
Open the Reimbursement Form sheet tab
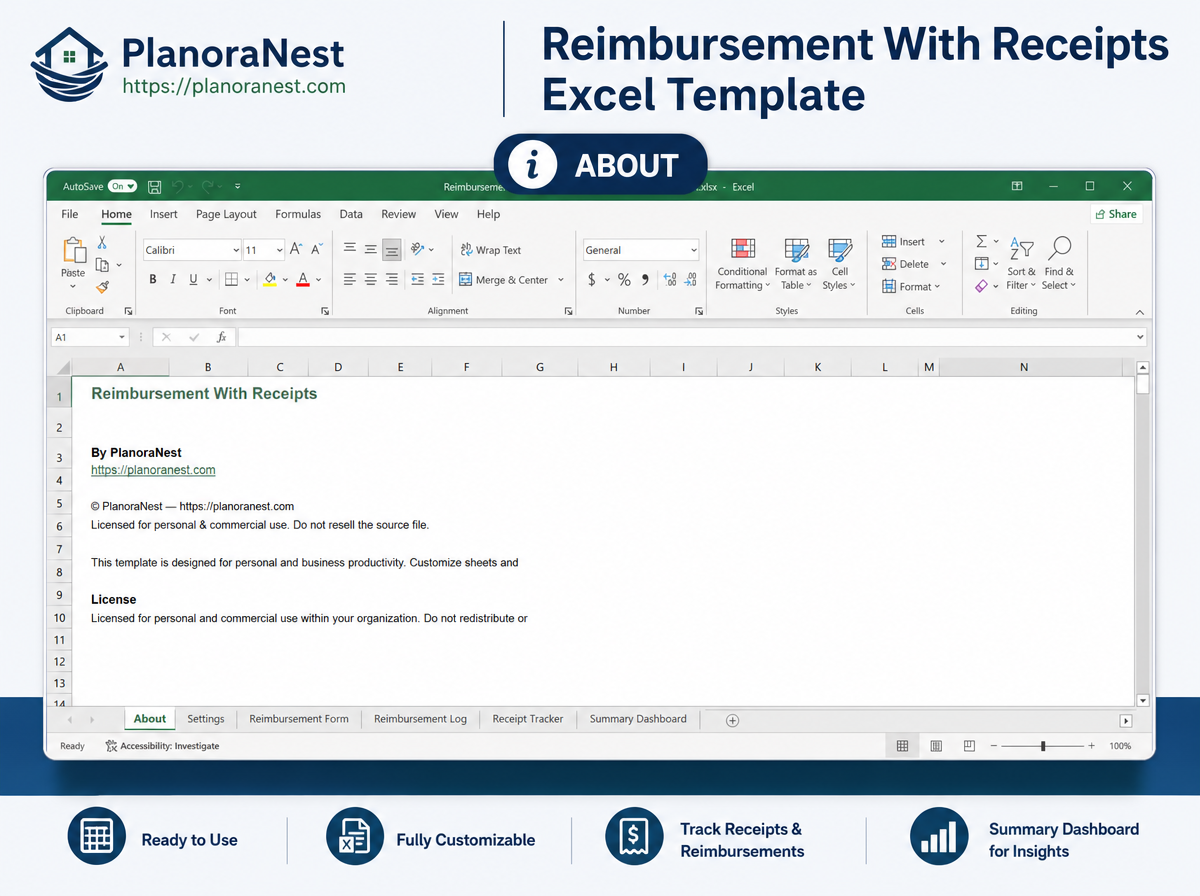pos(299,719)
